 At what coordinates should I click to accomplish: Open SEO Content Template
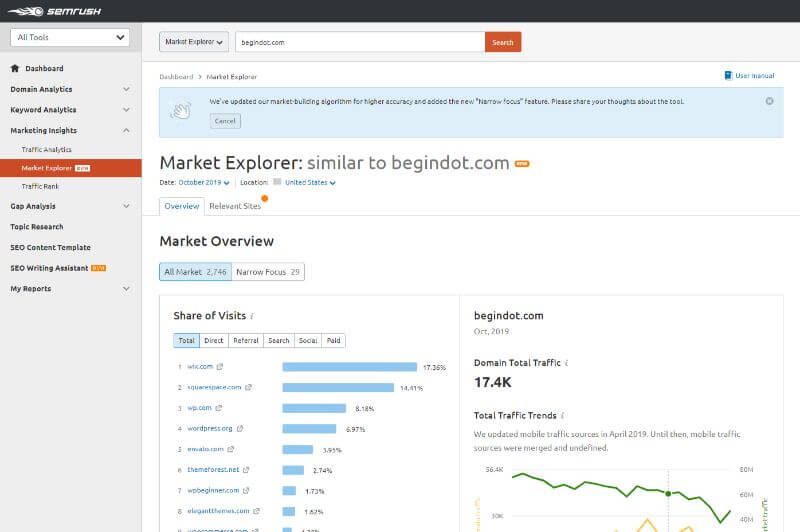click(x=51, y=247)
